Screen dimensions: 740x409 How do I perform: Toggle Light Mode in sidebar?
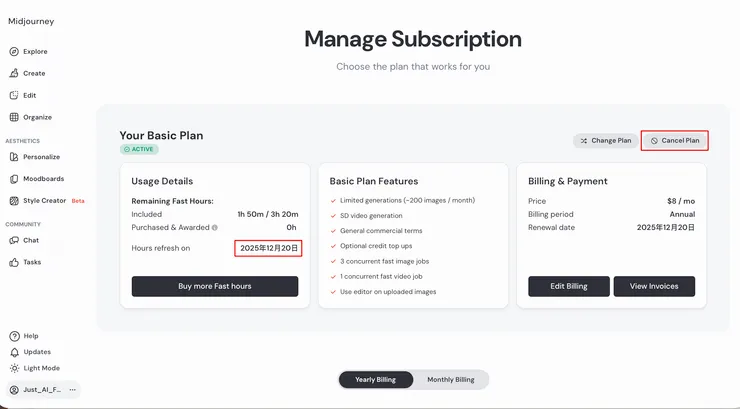coord(14,368)
